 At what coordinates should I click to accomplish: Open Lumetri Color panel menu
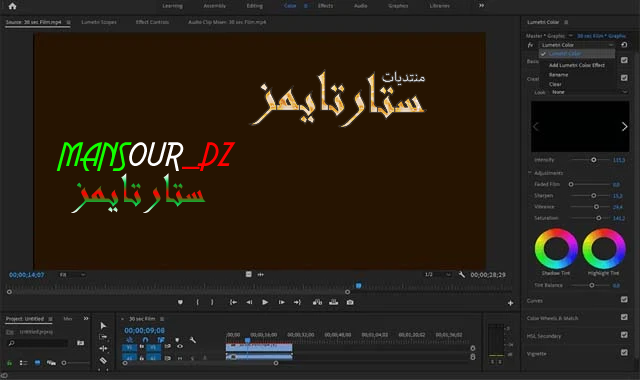pyautogui.click(x=566, y=22)
